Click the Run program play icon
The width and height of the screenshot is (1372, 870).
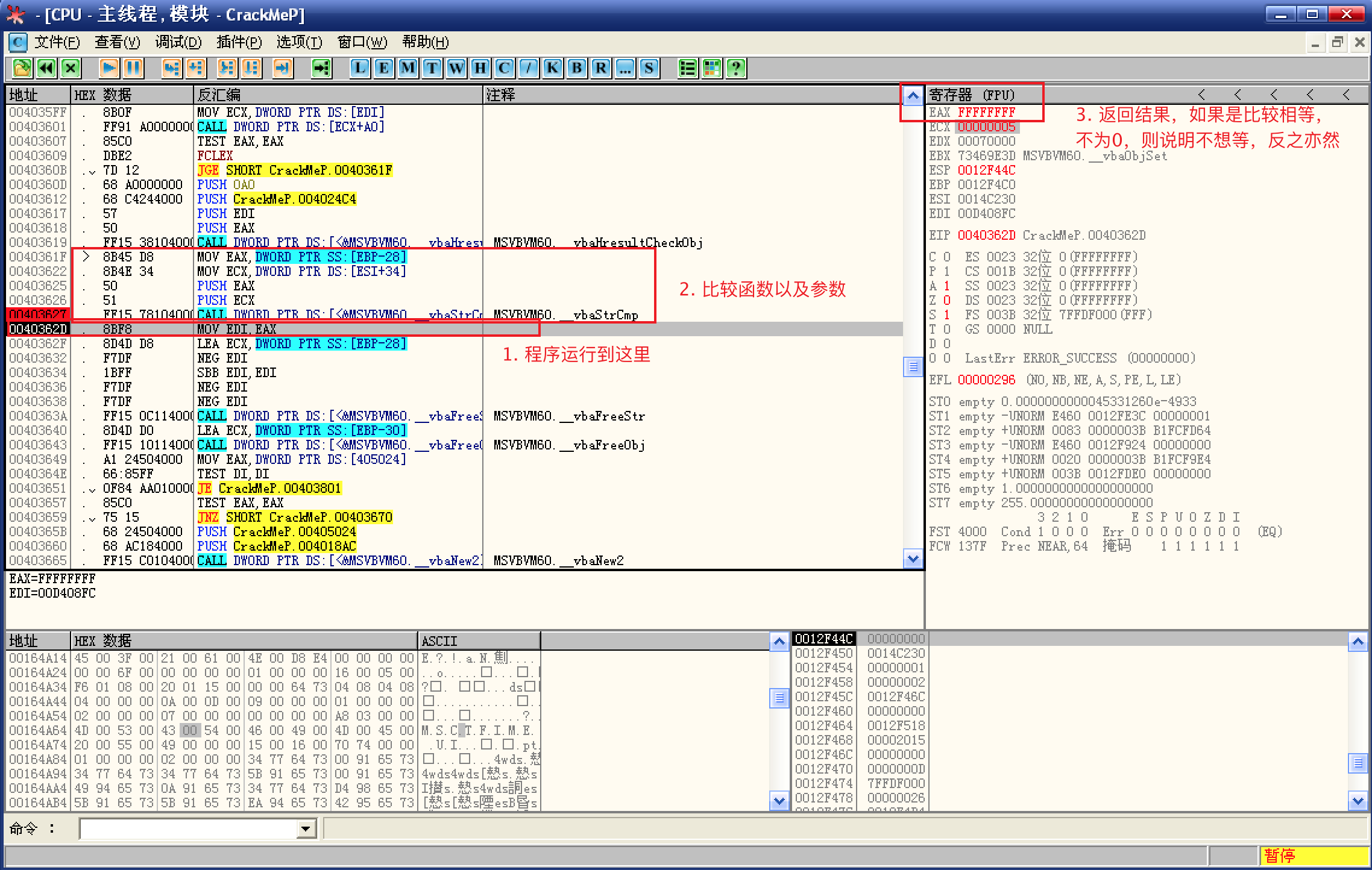pos(109,68)
